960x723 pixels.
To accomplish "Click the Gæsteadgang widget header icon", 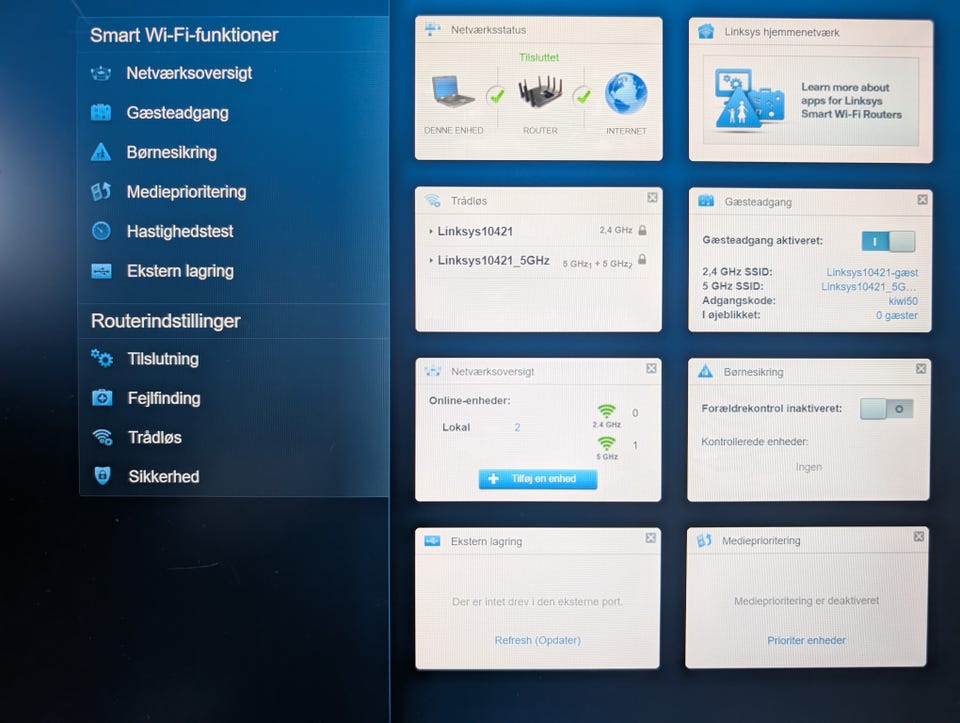I will (706, 201).
